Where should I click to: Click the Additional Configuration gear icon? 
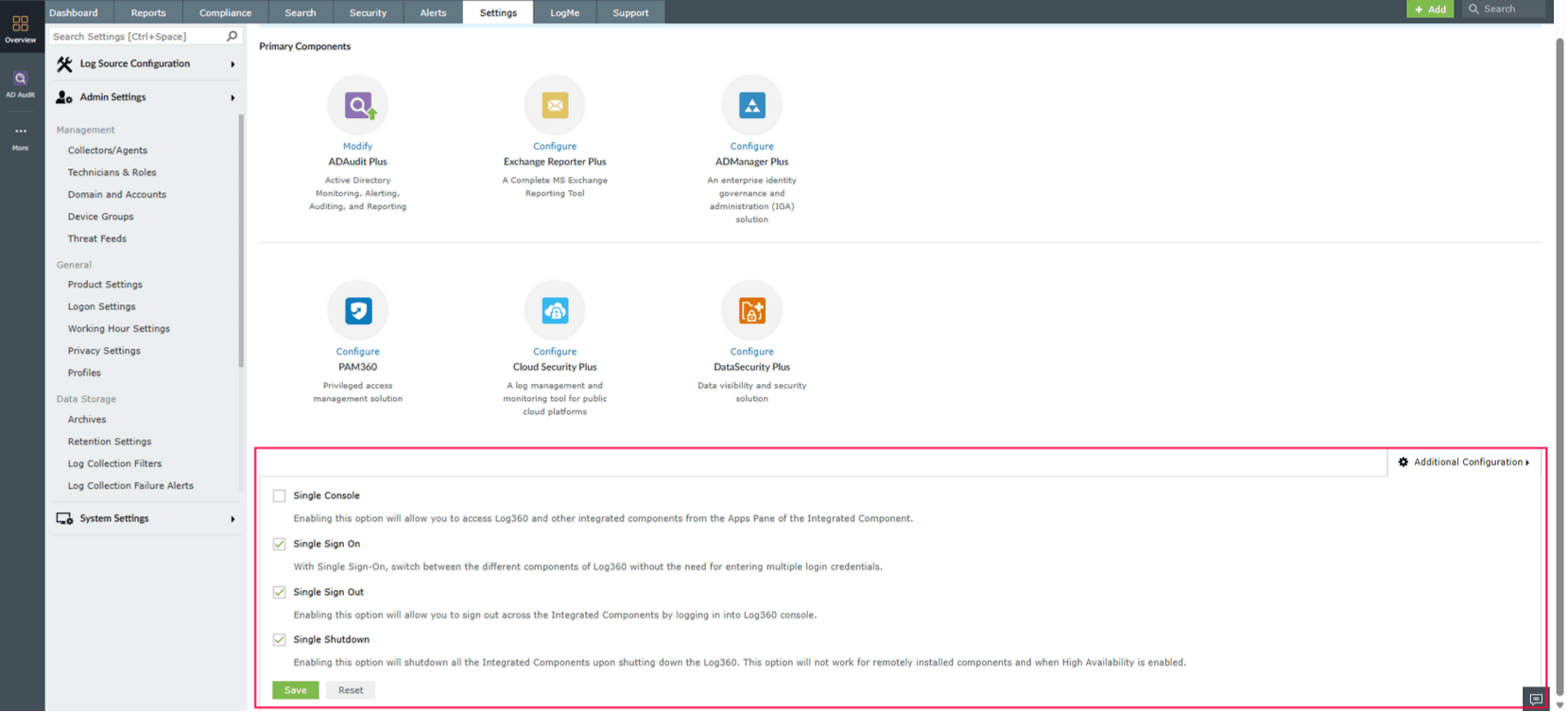click(1404, 462)
